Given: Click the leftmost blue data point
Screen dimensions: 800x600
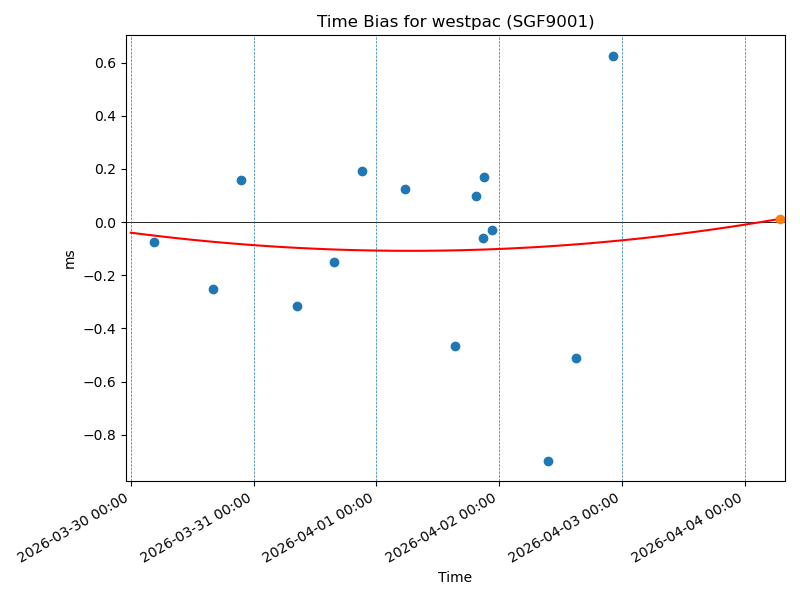Looking at the screenshot, I should (x=154, y=242).
